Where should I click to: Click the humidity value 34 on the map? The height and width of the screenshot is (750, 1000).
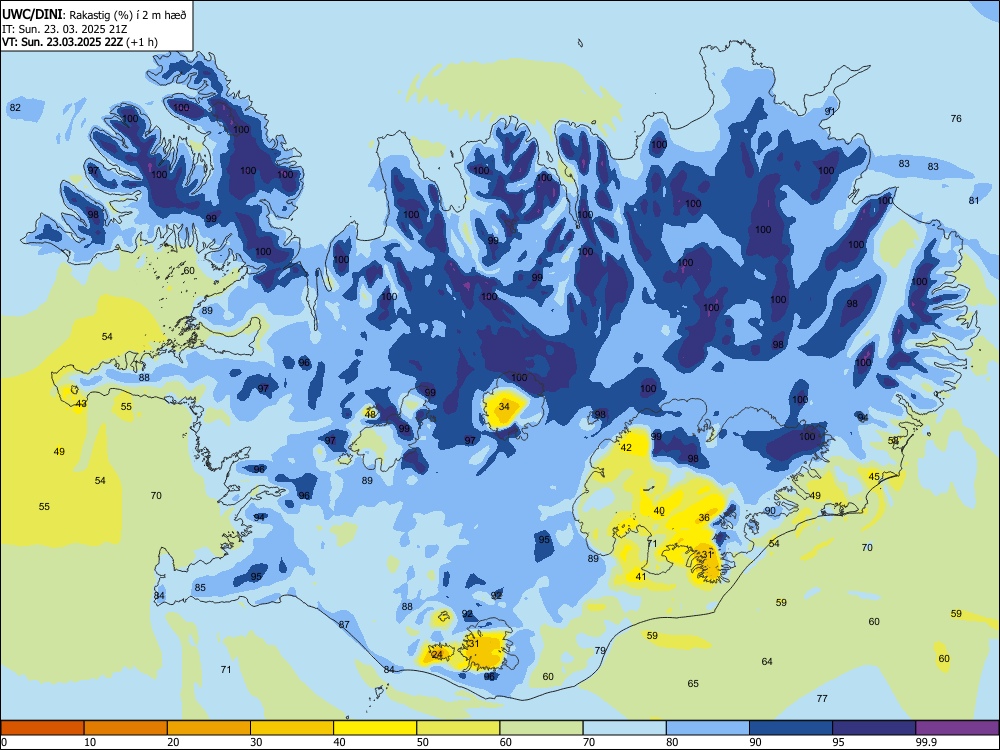point(504,406)
